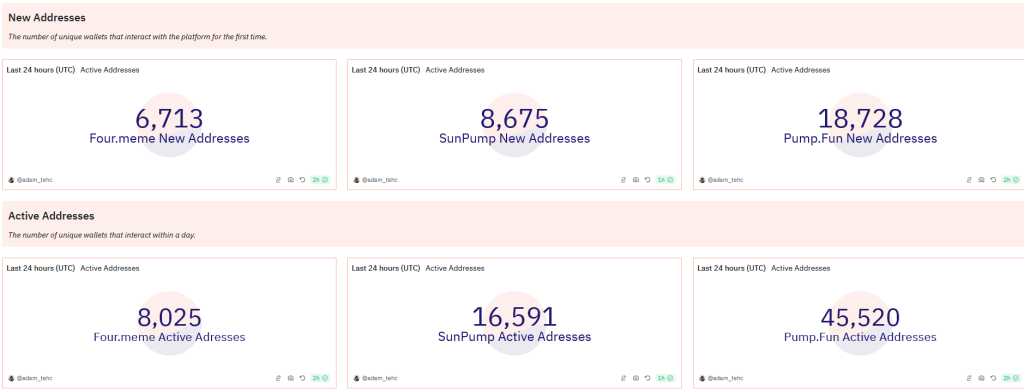The image size is (1024, 390).
Task: Open @adam_tehc profile on SunPump Active Adresses card
Action: [x=380, y=378]
